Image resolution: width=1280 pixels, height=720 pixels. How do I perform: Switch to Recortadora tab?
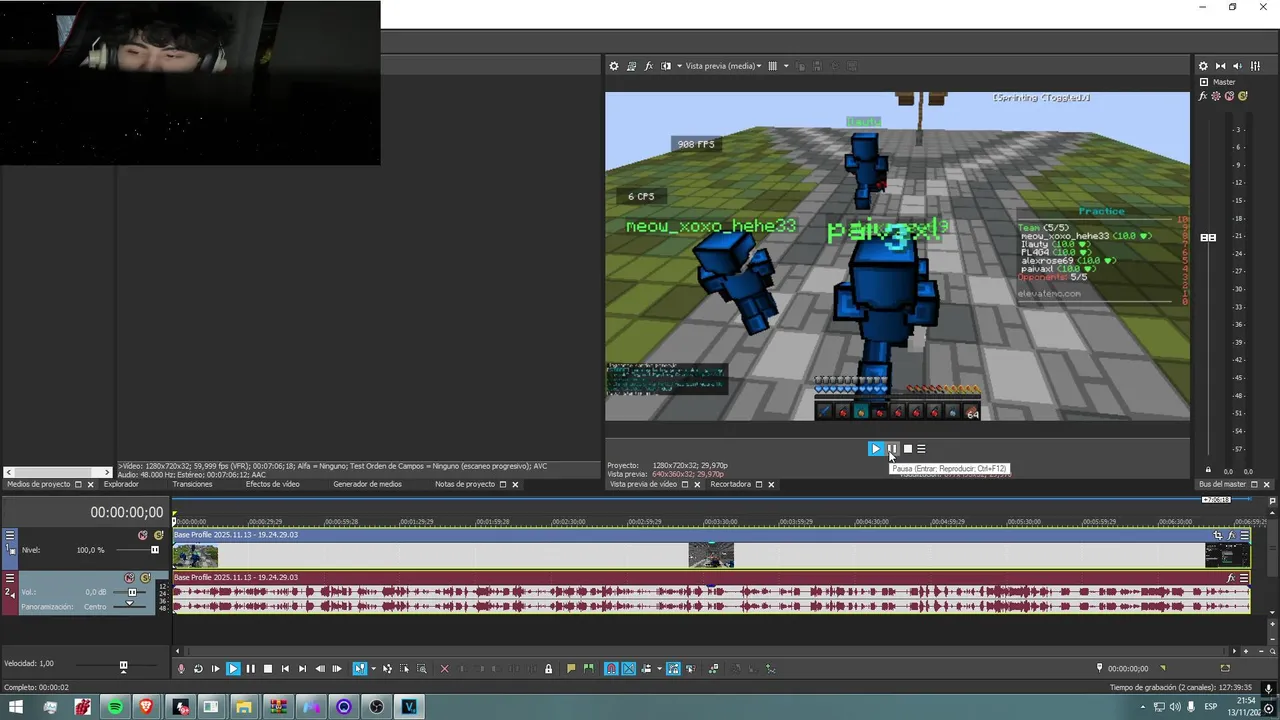[730, 484]
